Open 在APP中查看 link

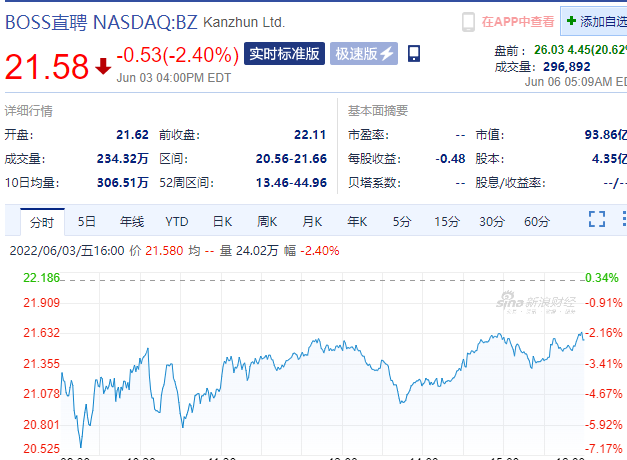(518, 22)
